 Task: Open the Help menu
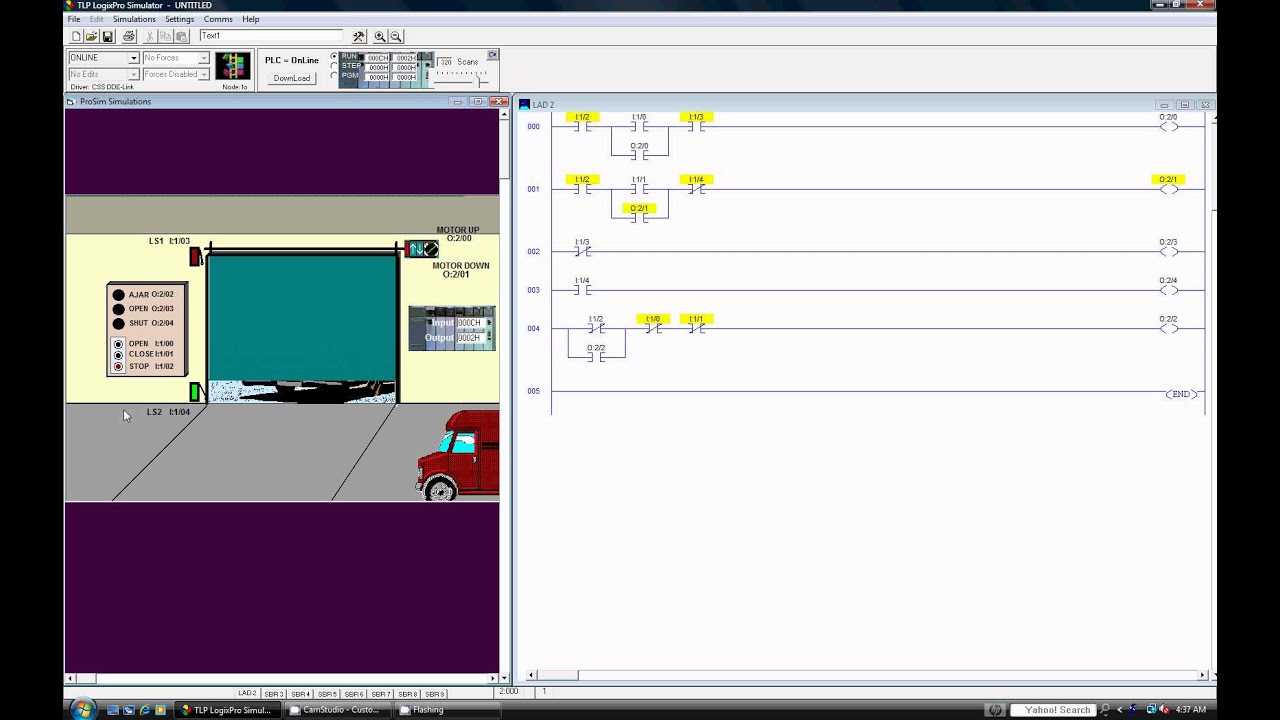[x=251, y=19]
